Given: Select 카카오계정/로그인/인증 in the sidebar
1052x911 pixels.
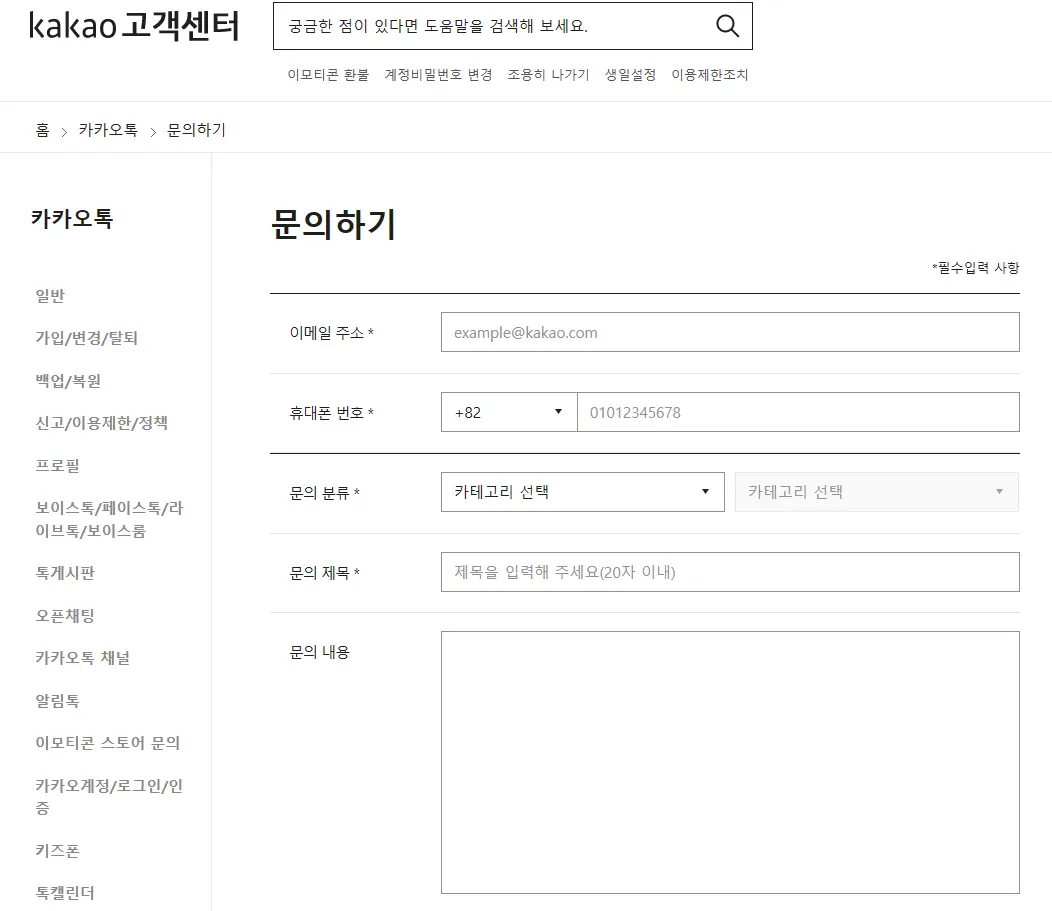Looking at the screenshot, I should click(109, 796).
